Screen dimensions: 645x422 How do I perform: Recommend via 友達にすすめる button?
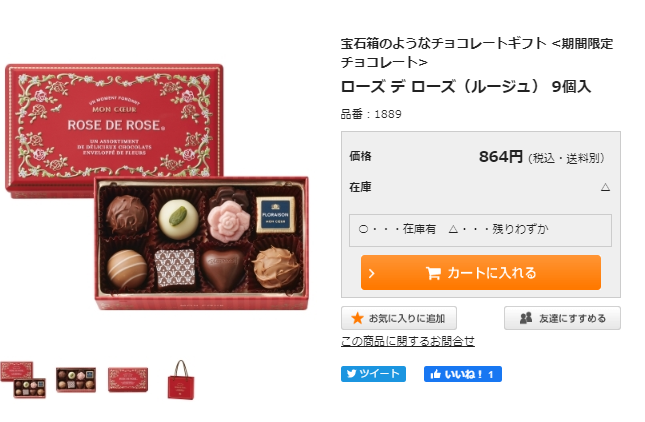(562, 318)
